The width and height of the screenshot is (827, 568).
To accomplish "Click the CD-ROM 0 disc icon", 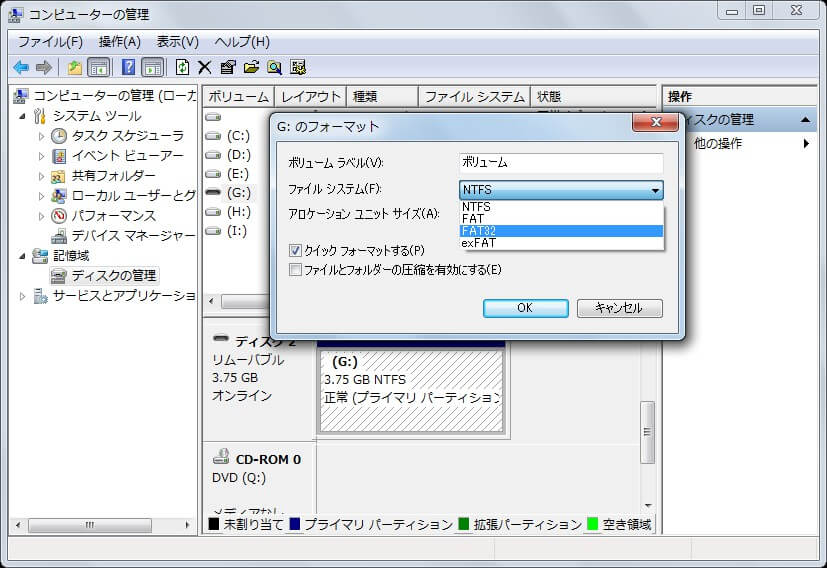I will point(221,456).
